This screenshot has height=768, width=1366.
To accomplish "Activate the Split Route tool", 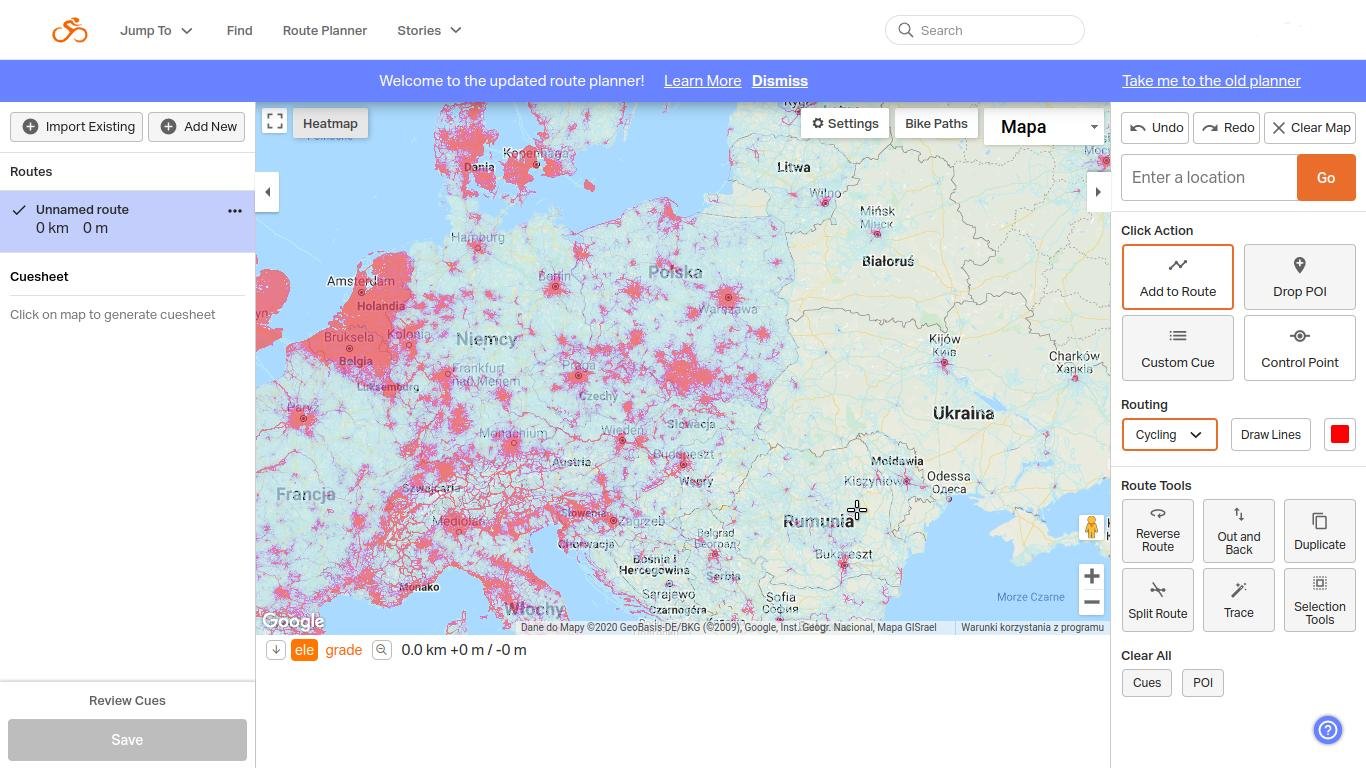I will 1157,600.
